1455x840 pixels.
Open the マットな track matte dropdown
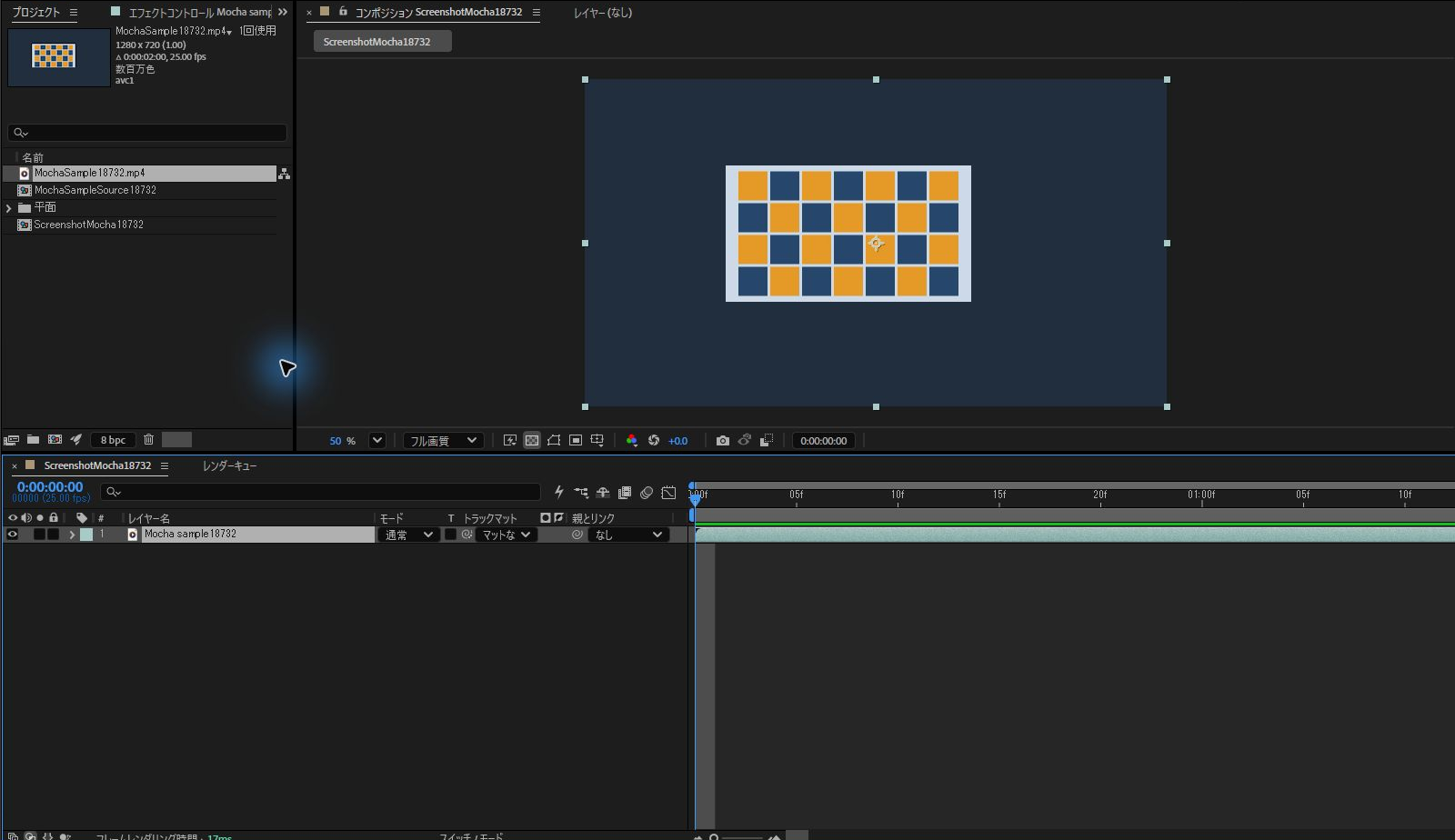click(506, 535)
